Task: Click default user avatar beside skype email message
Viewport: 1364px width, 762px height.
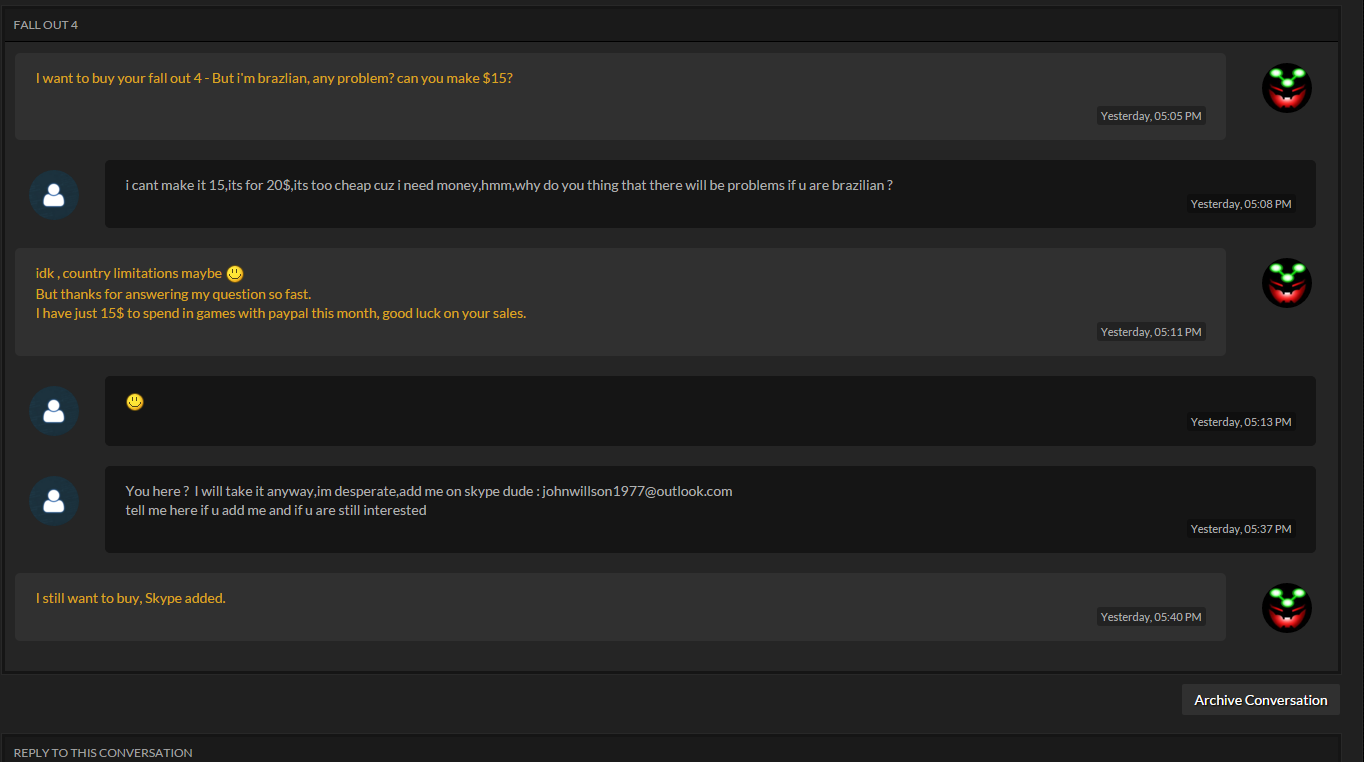Action: 54,501
